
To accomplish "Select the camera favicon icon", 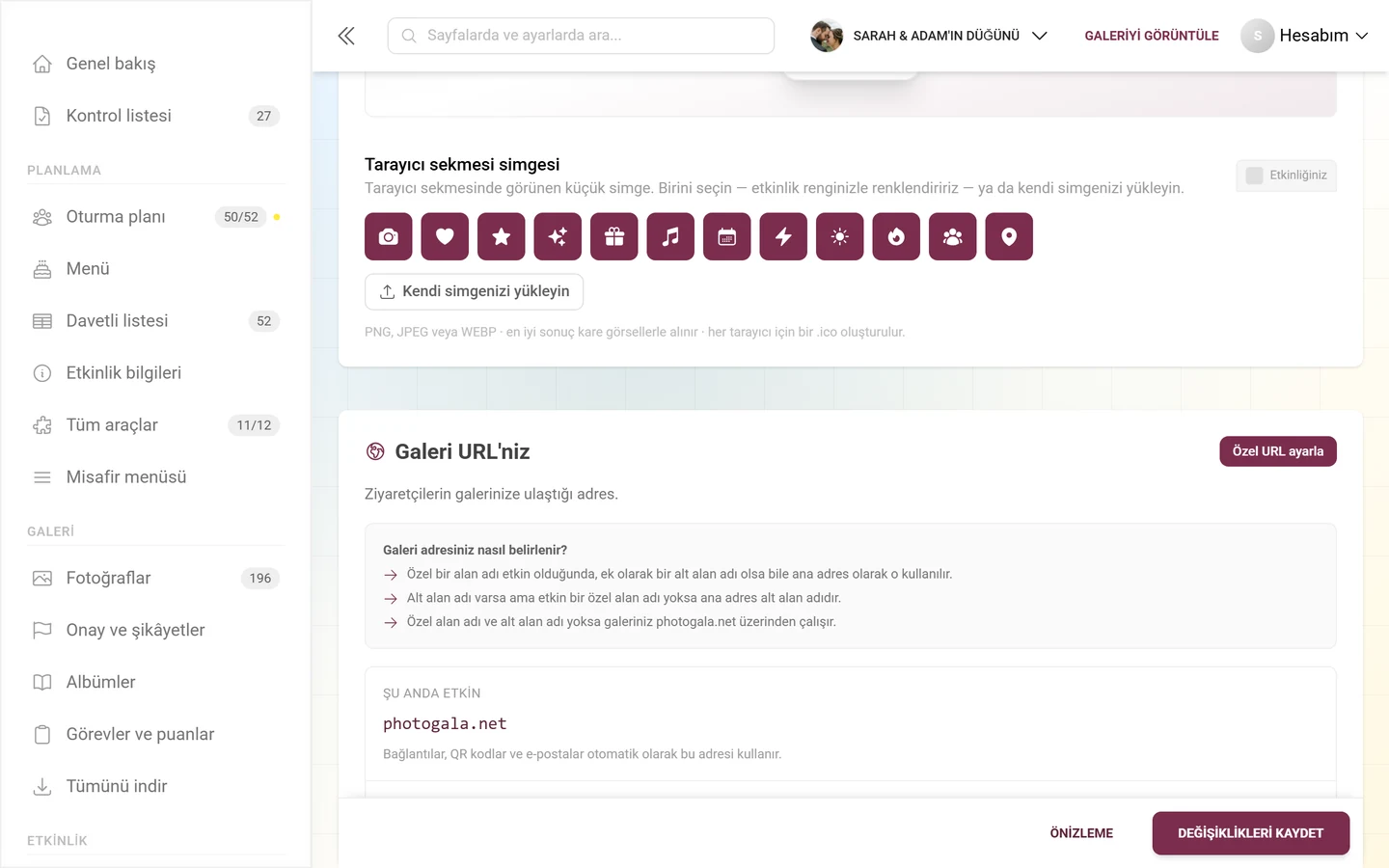I will coord(389,236).
